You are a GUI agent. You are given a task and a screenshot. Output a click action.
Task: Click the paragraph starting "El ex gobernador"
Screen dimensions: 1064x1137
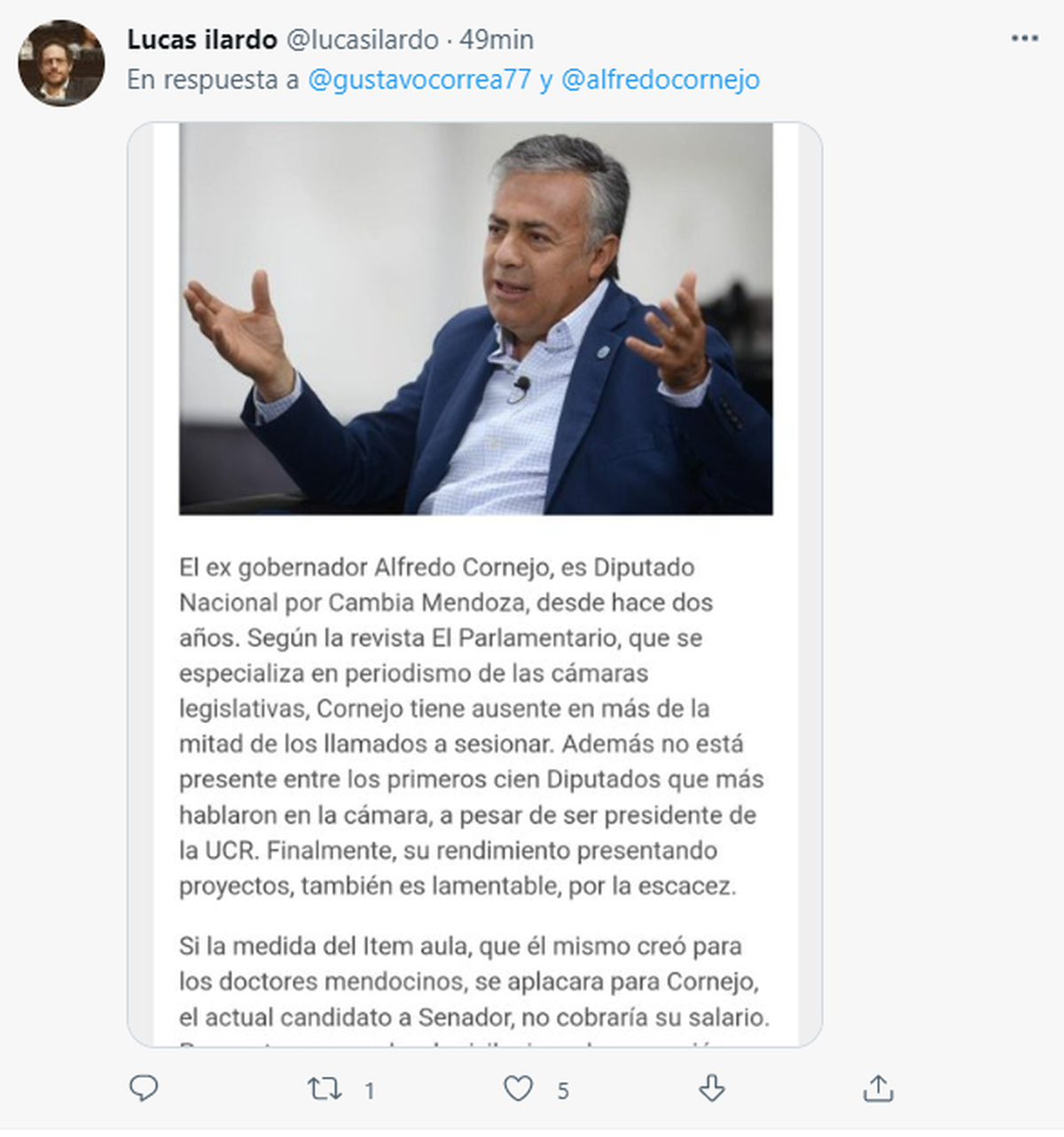(470, 725)
